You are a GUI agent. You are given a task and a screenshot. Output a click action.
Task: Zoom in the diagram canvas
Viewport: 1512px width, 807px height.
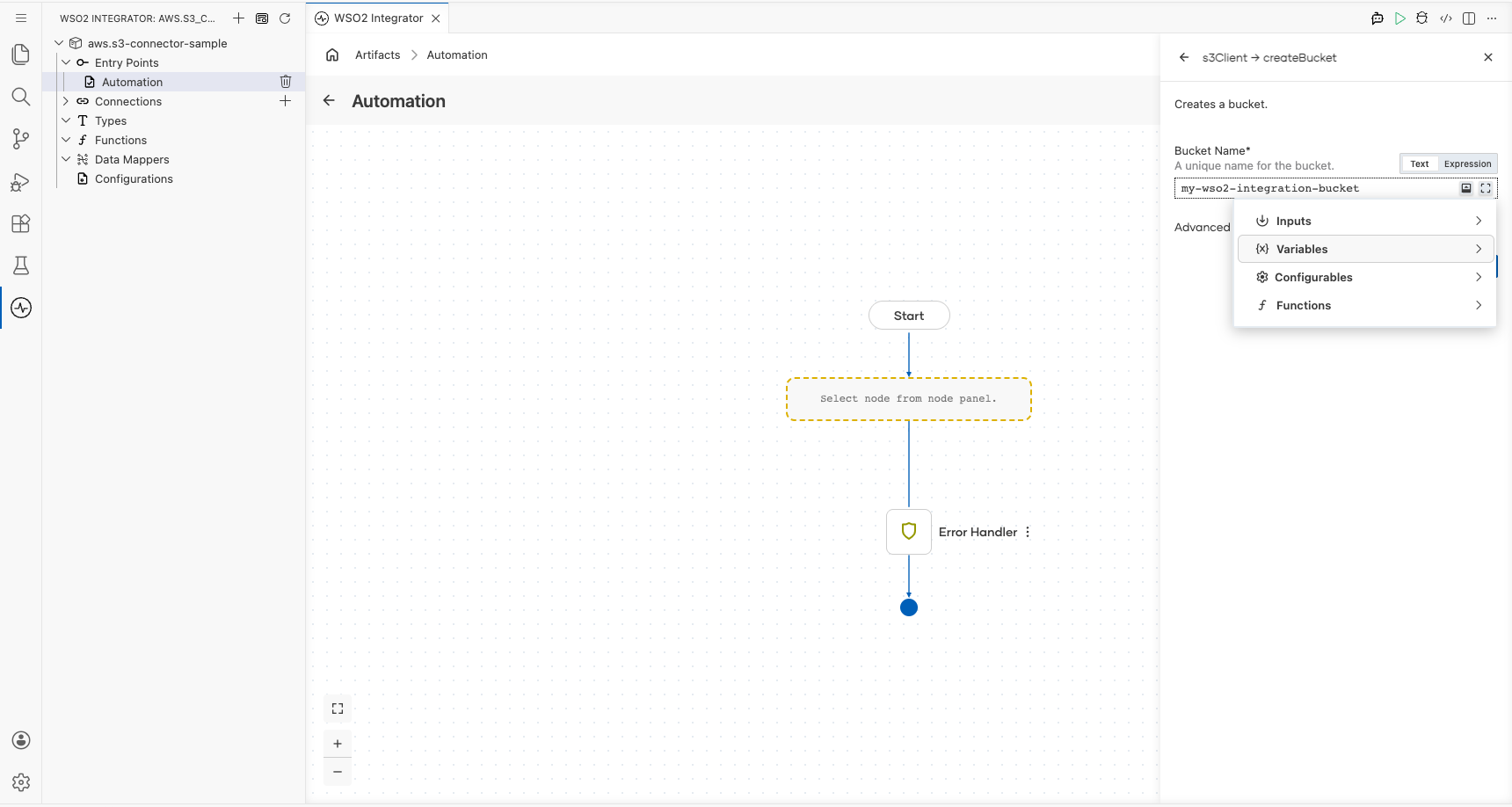pyautogui.click(x=338, y=744)
